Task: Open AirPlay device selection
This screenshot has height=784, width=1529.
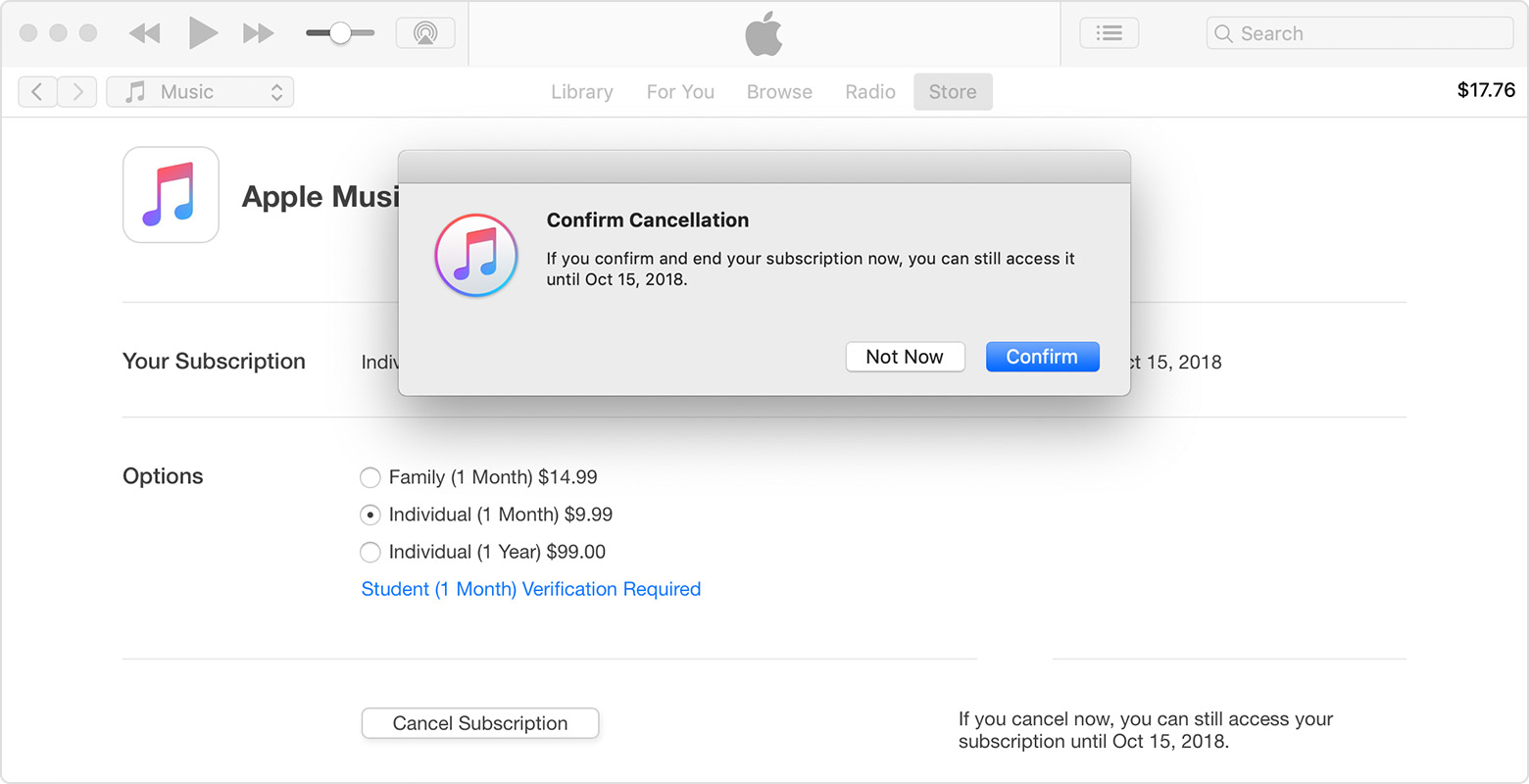Action: [424, 31]
